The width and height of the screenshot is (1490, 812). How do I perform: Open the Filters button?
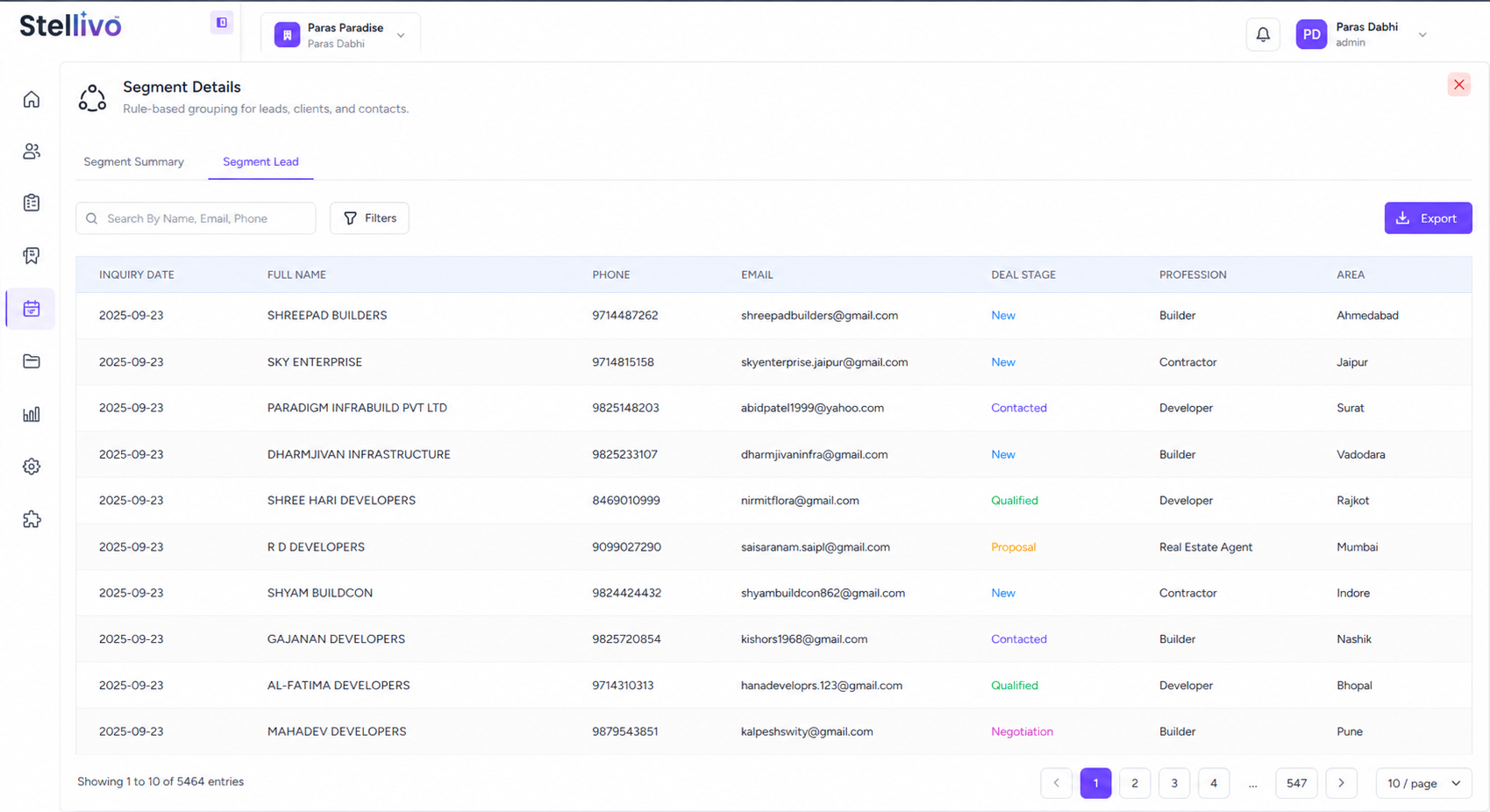pos(369,218)
